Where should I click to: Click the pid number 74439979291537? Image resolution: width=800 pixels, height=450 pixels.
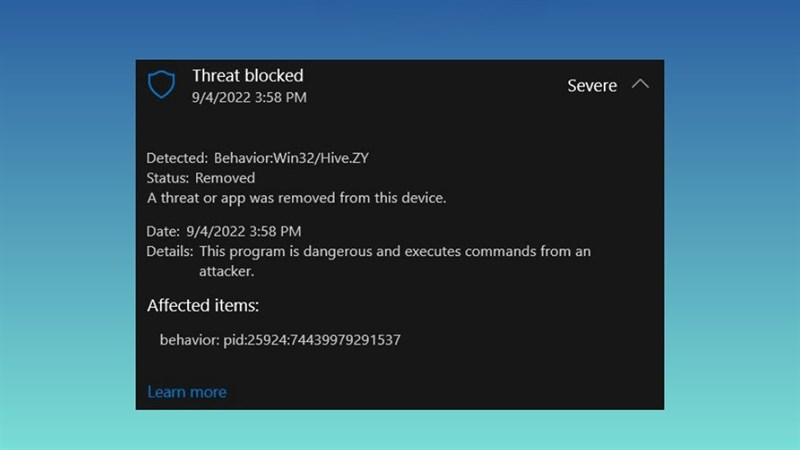[345, 340]
